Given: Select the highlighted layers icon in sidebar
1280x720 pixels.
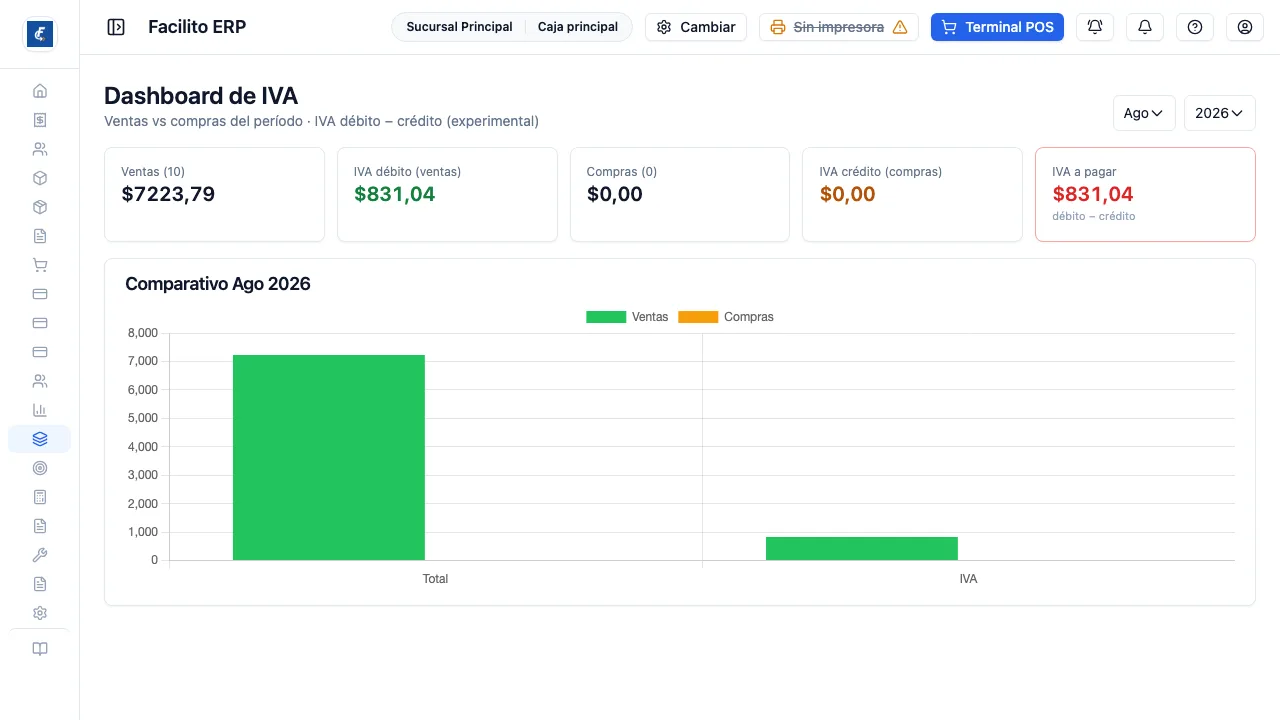Looking at the screenshot, I should pyautogui.click(x=40, y=439).
